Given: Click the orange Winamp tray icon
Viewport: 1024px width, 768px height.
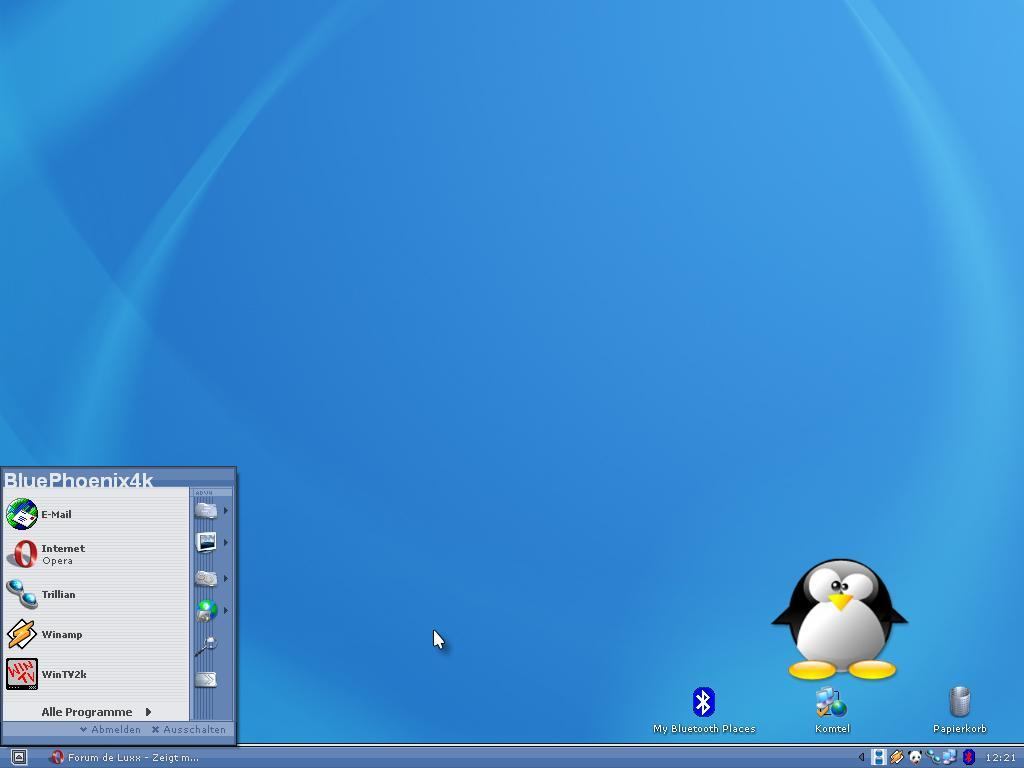Looking at the screenshot, I should 897,758.
